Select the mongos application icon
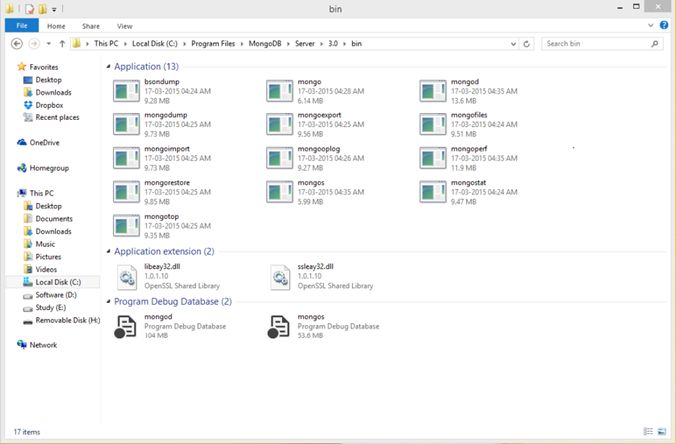This screenshot has height=444, width=676. pyautogui.click(x=279, y=192)
